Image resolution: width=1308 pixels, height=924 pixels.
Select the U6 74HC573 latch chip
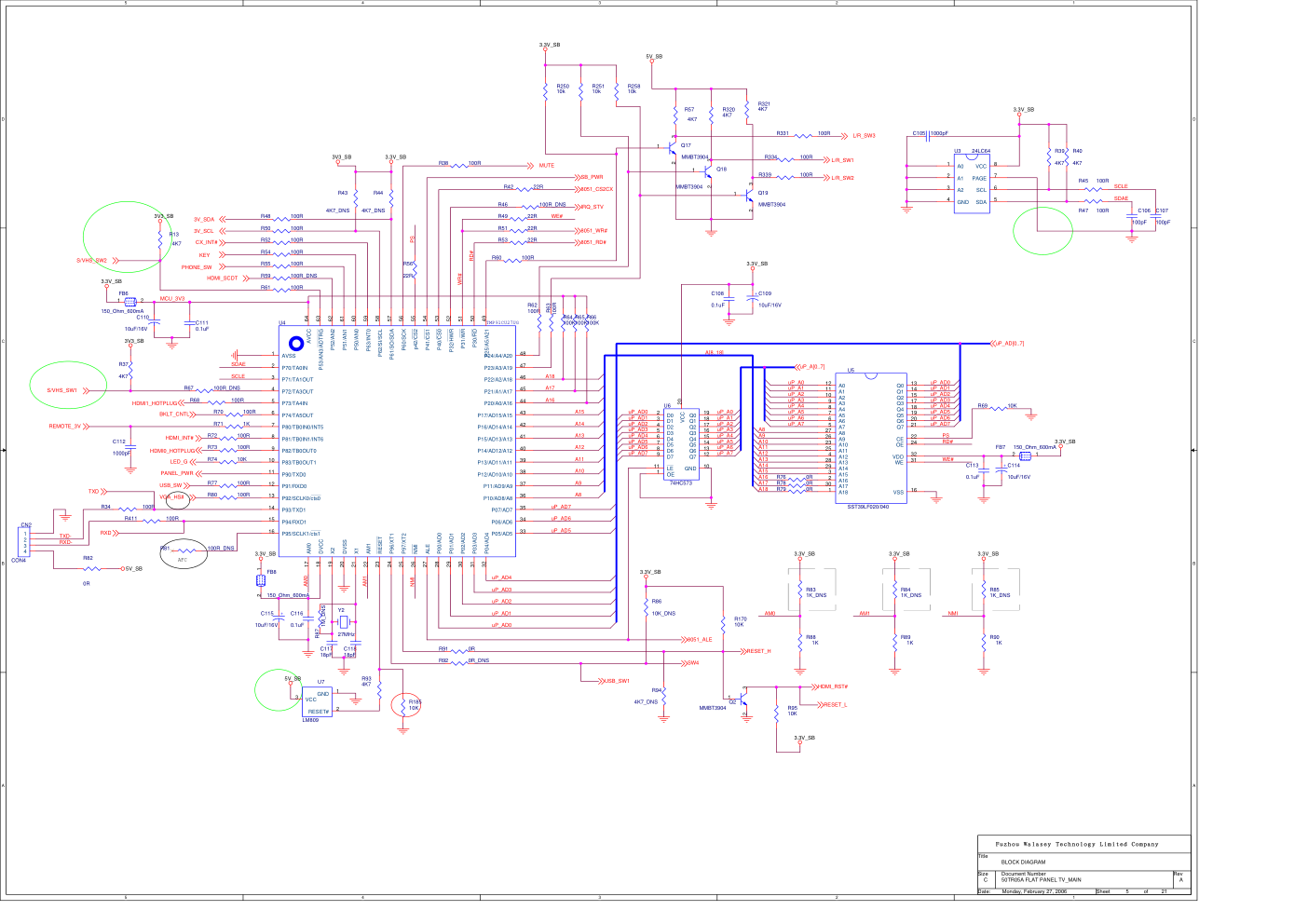(x=681, y=442)
